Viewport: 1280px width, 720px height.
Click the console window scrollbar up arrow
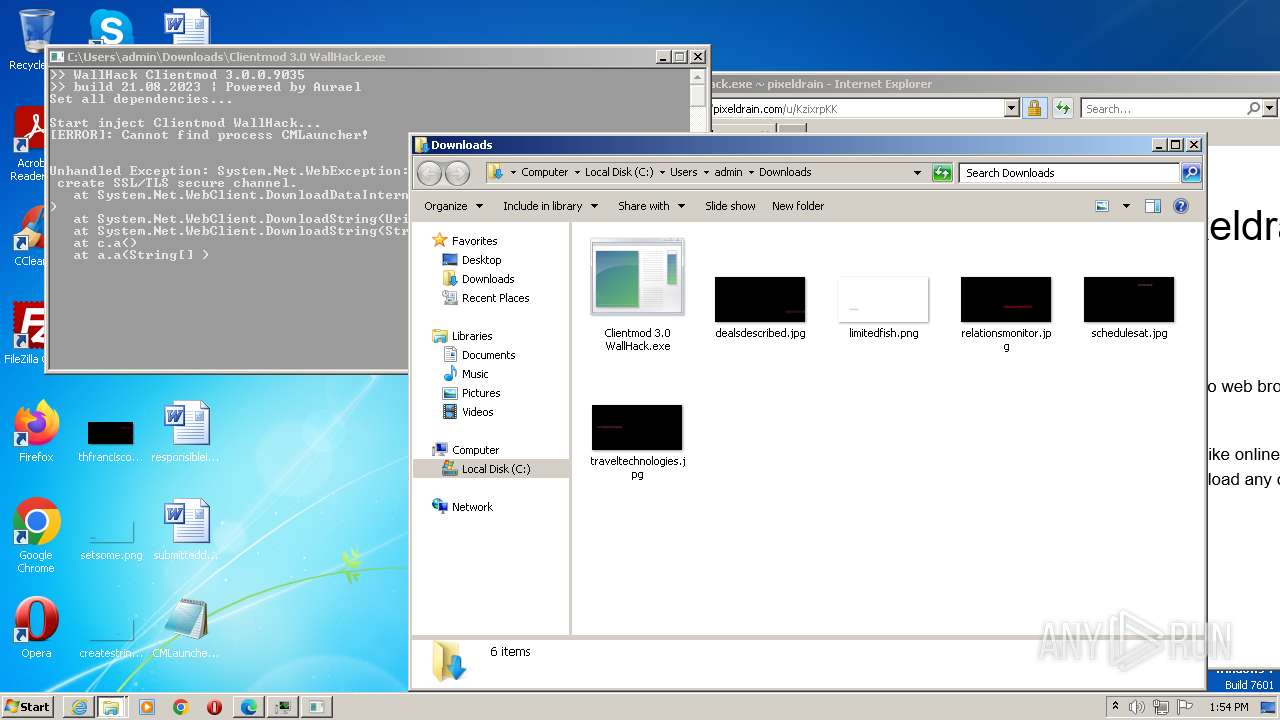click(x=698, y=77)
